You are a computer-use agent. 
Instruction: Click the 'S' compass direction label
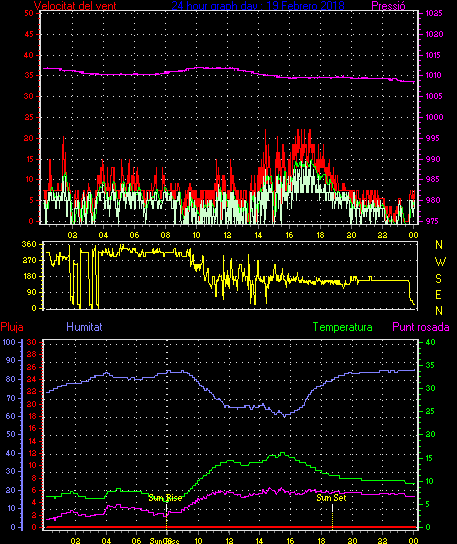pos(438,278)
